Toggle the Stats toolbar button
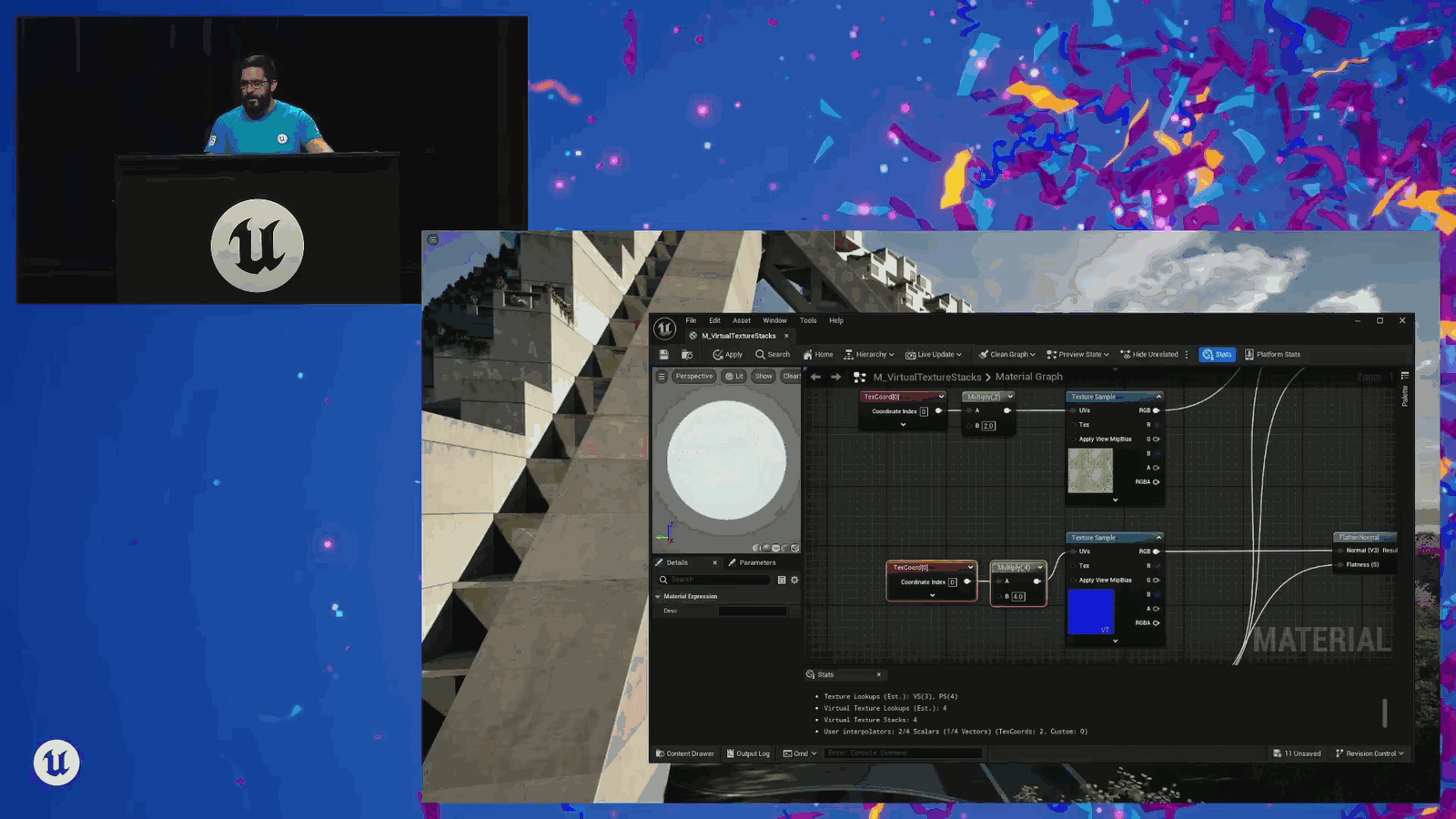Viewport: 1456px width, 819px height. (x=1217, y=355)
